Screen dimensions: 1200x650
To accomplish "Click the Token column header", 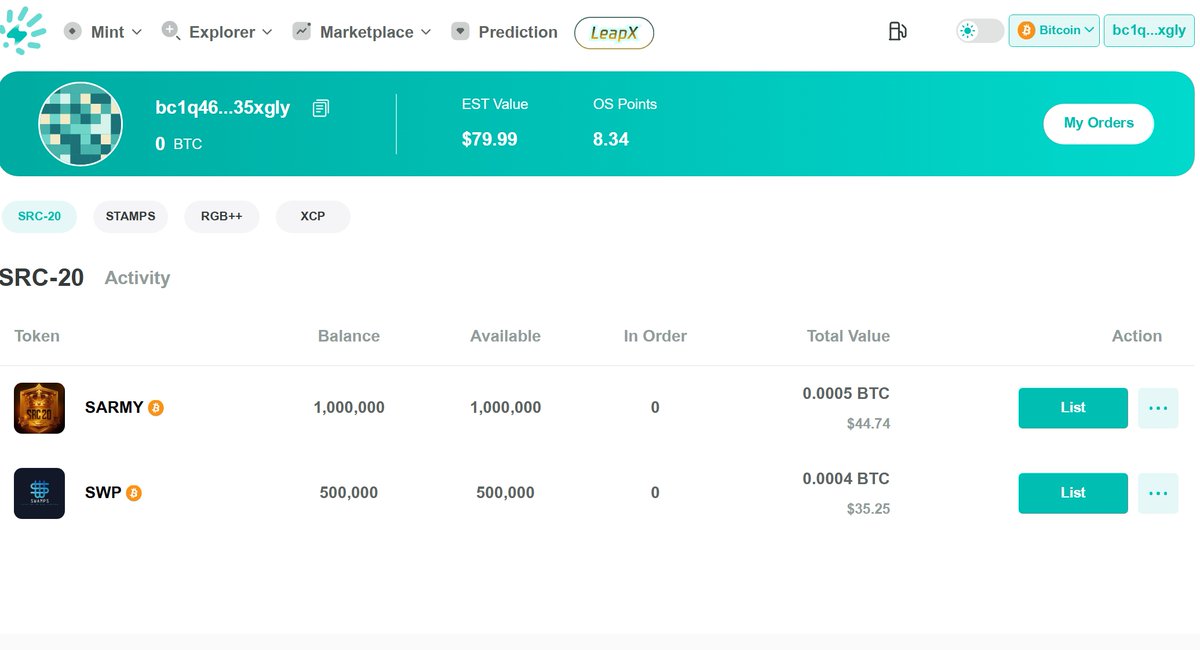I will click(x=37, y=336).
